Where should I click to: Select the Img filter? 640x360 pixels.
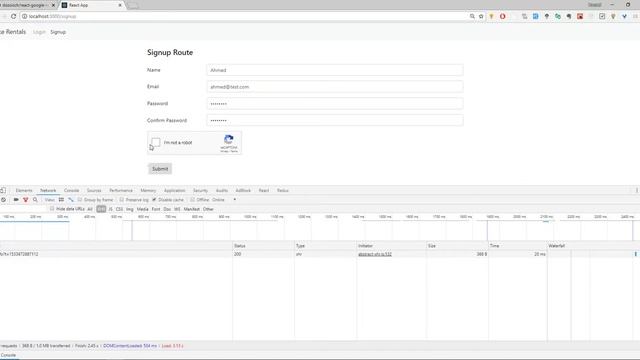pyautogui.click(x=129, y=209)
